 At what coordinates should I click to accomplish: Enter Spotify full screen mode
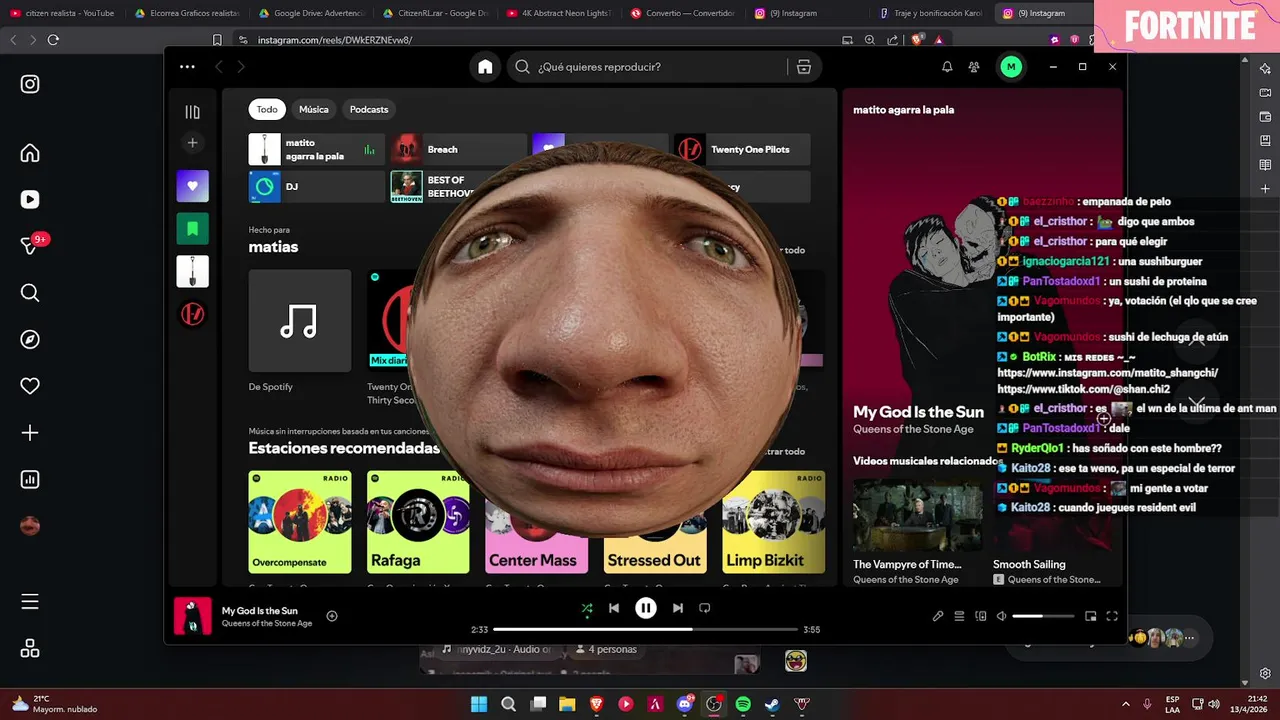(x=1112, y=617)
